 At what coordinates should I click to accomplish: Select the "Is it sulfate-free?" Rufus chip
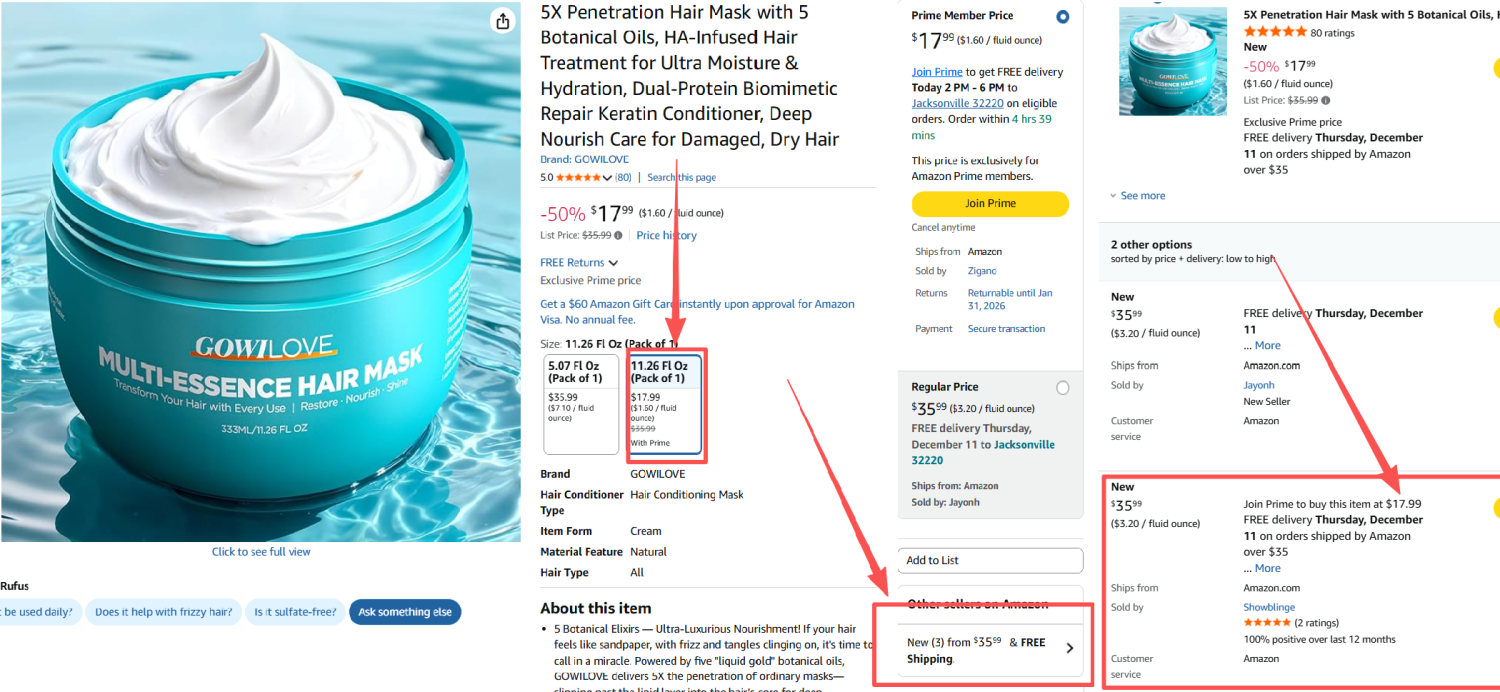point(295,612)
